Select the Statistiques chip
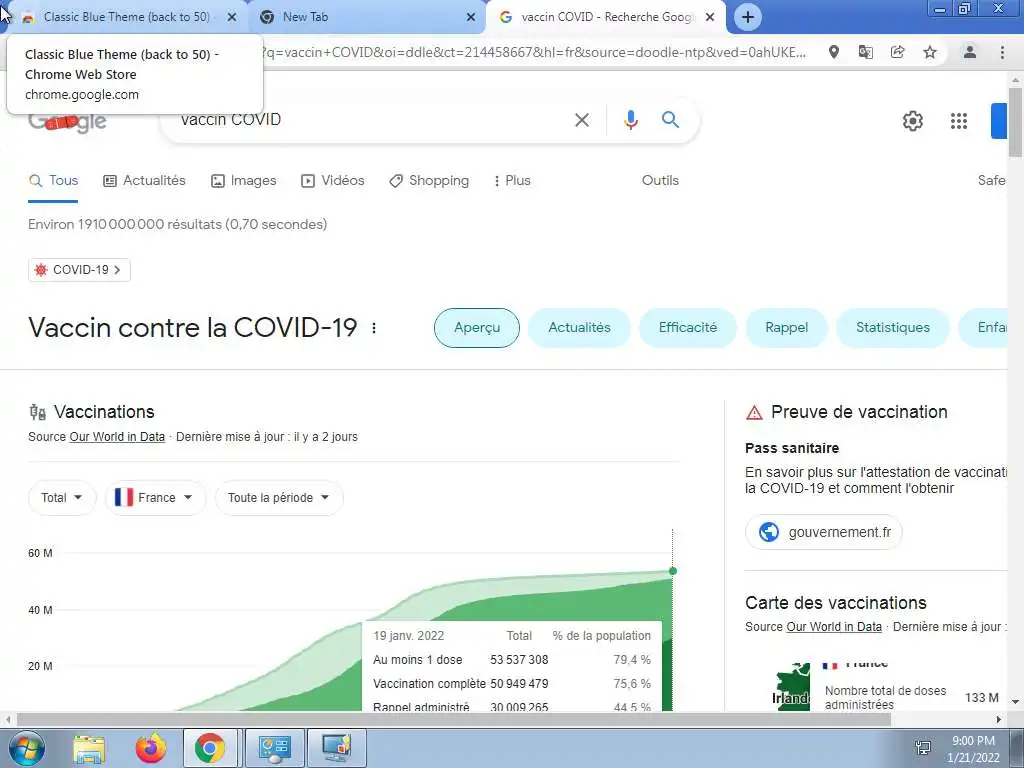This screenshot has height=768, width=1024. point(893,328)
